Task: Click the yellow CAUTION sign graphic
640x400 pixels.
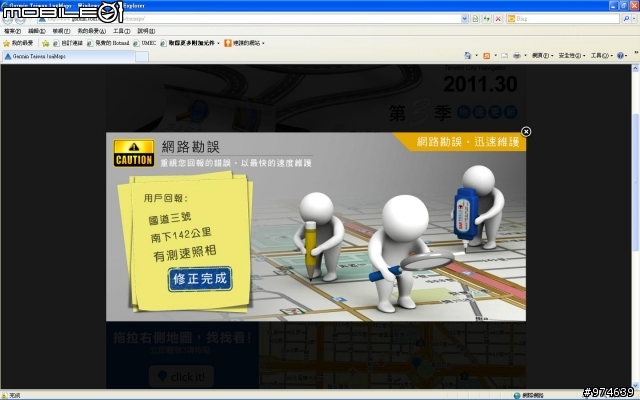Action: 134,153
